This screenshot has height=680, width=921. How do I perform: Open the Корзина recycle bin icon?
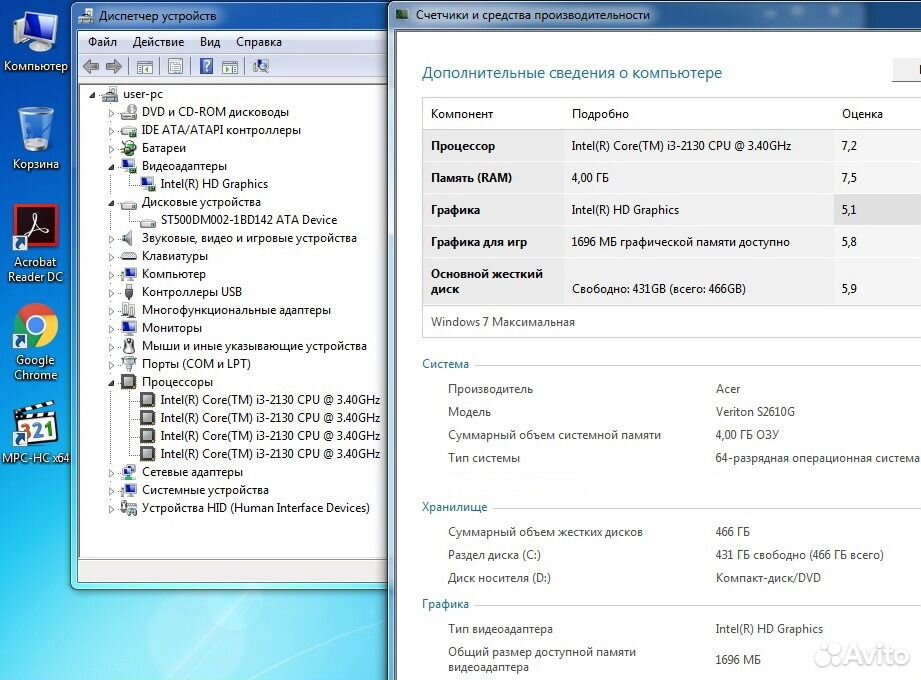(35, 138)
